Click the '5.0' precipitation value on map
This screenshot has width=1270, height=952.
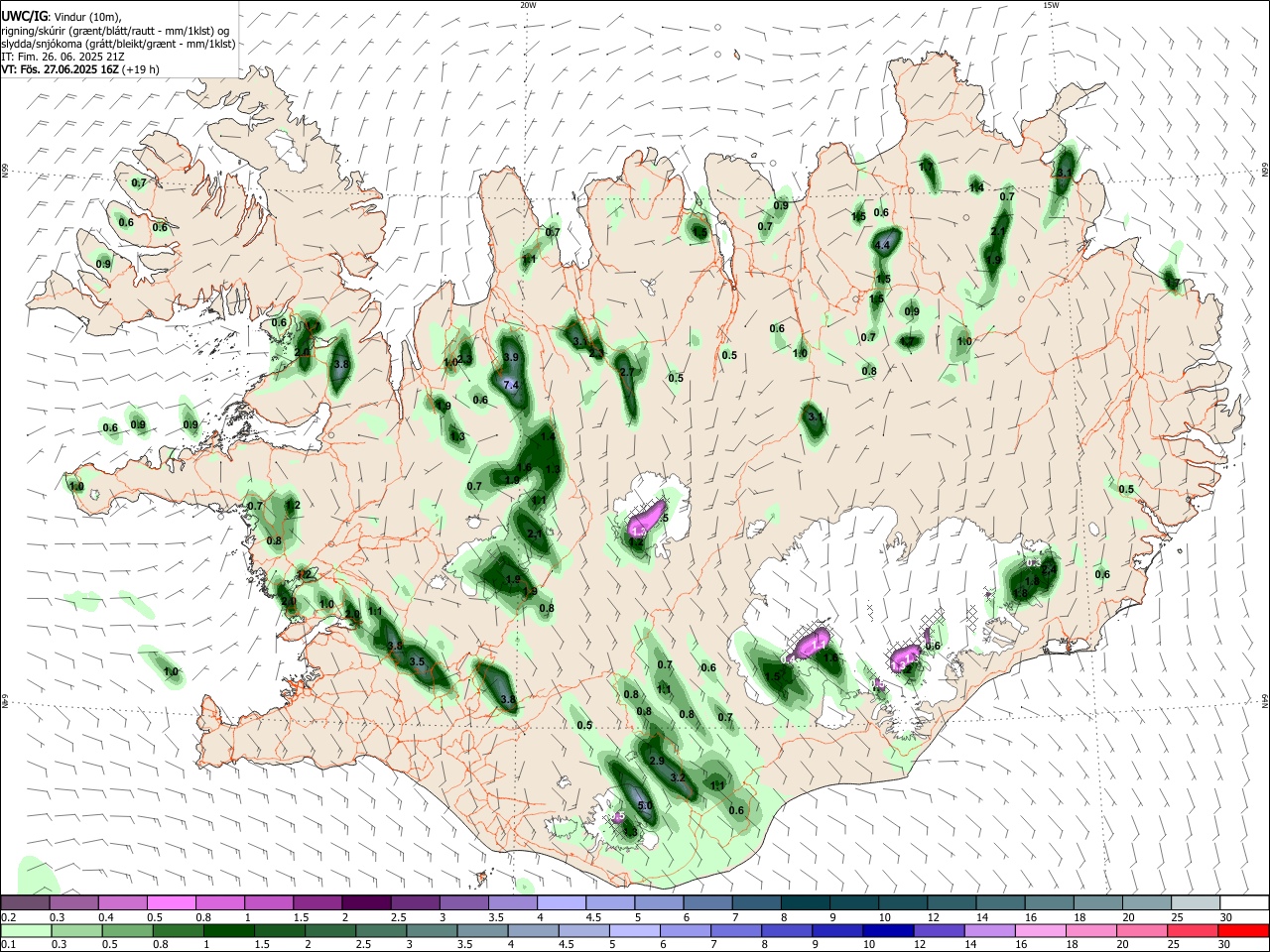point(644,805)
